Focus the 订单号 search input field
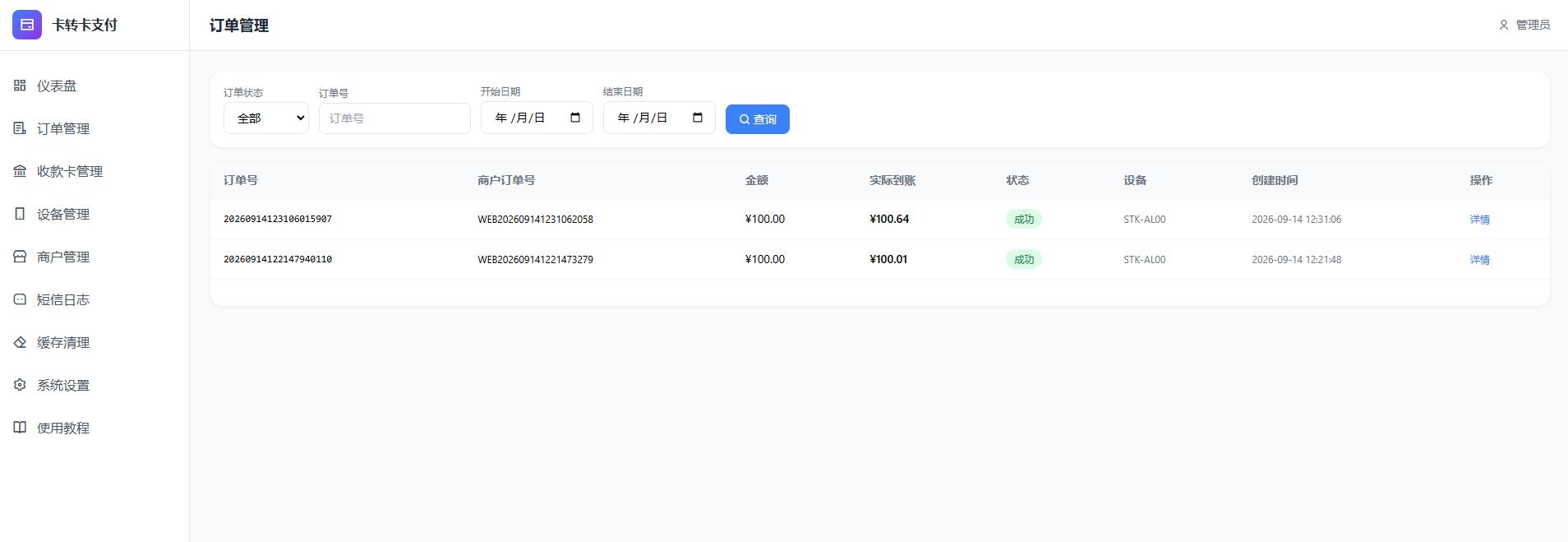 [394, 118]
